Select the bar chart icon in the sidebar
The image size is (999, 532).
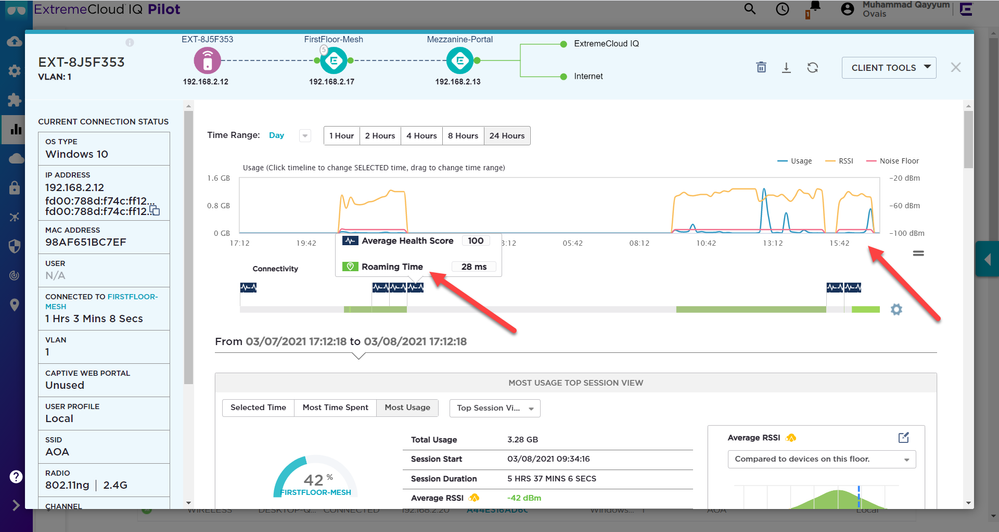(x=16, y=129)
